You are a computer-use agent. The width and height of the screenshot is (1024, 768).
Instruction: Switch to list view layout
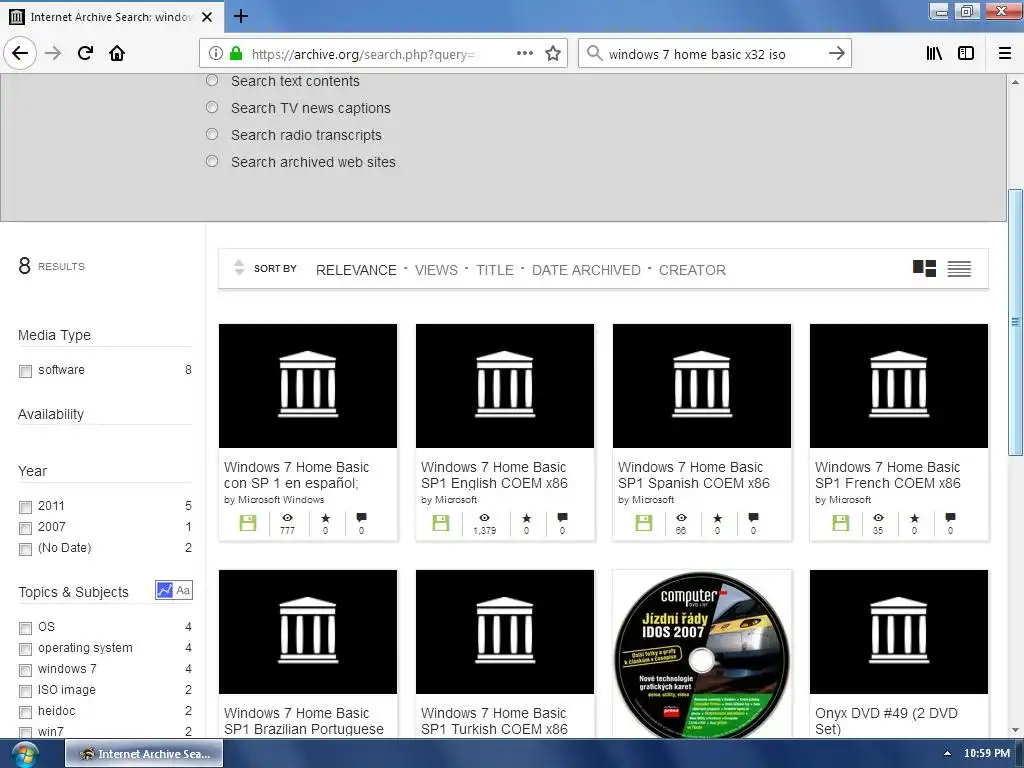959,268
